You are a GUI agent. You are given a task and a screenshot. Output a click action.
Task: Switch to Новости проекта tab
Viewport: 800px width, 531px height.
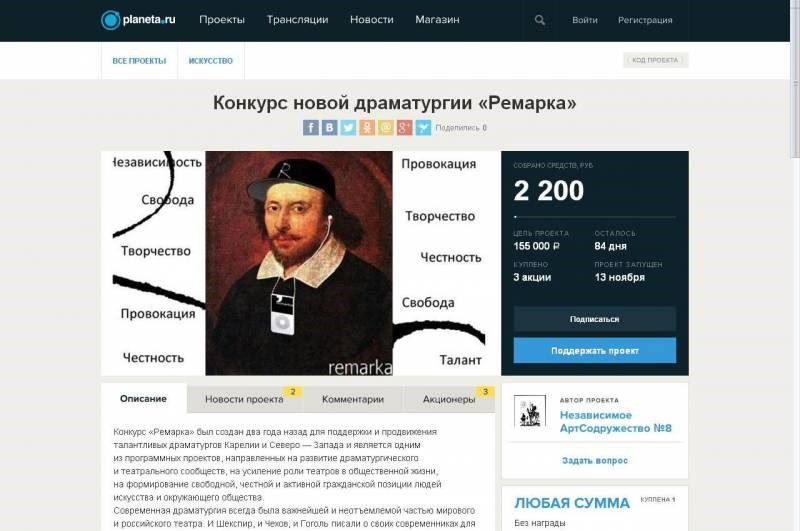tap(245, 399)
